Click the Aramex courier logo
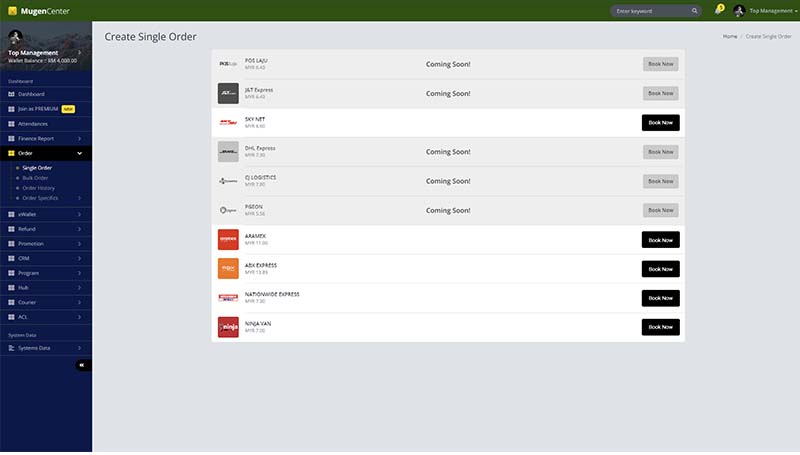 click(x=228, y=240)
